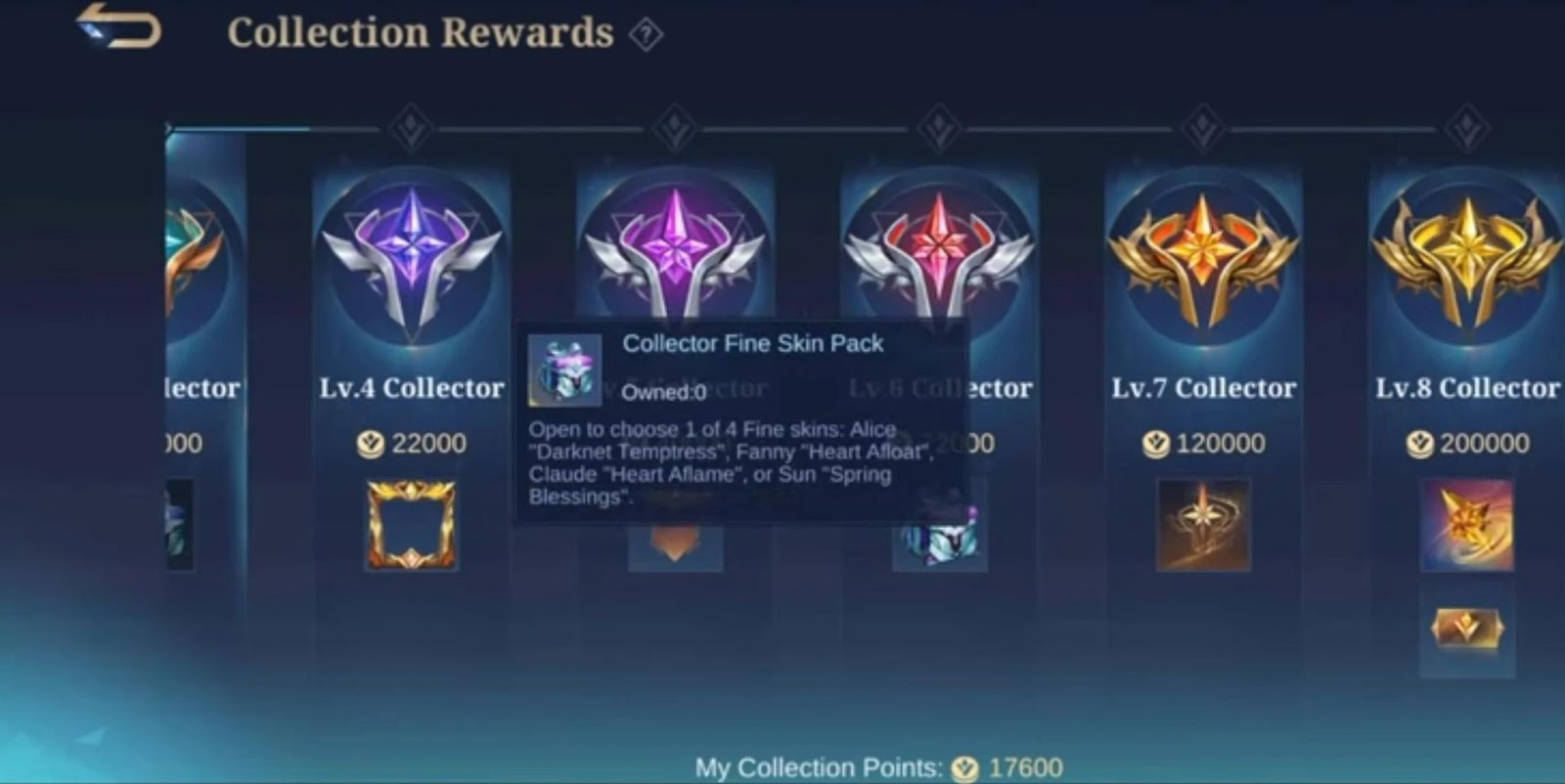Select the Lv.8 Collector golden emblem

point(1467,258)
